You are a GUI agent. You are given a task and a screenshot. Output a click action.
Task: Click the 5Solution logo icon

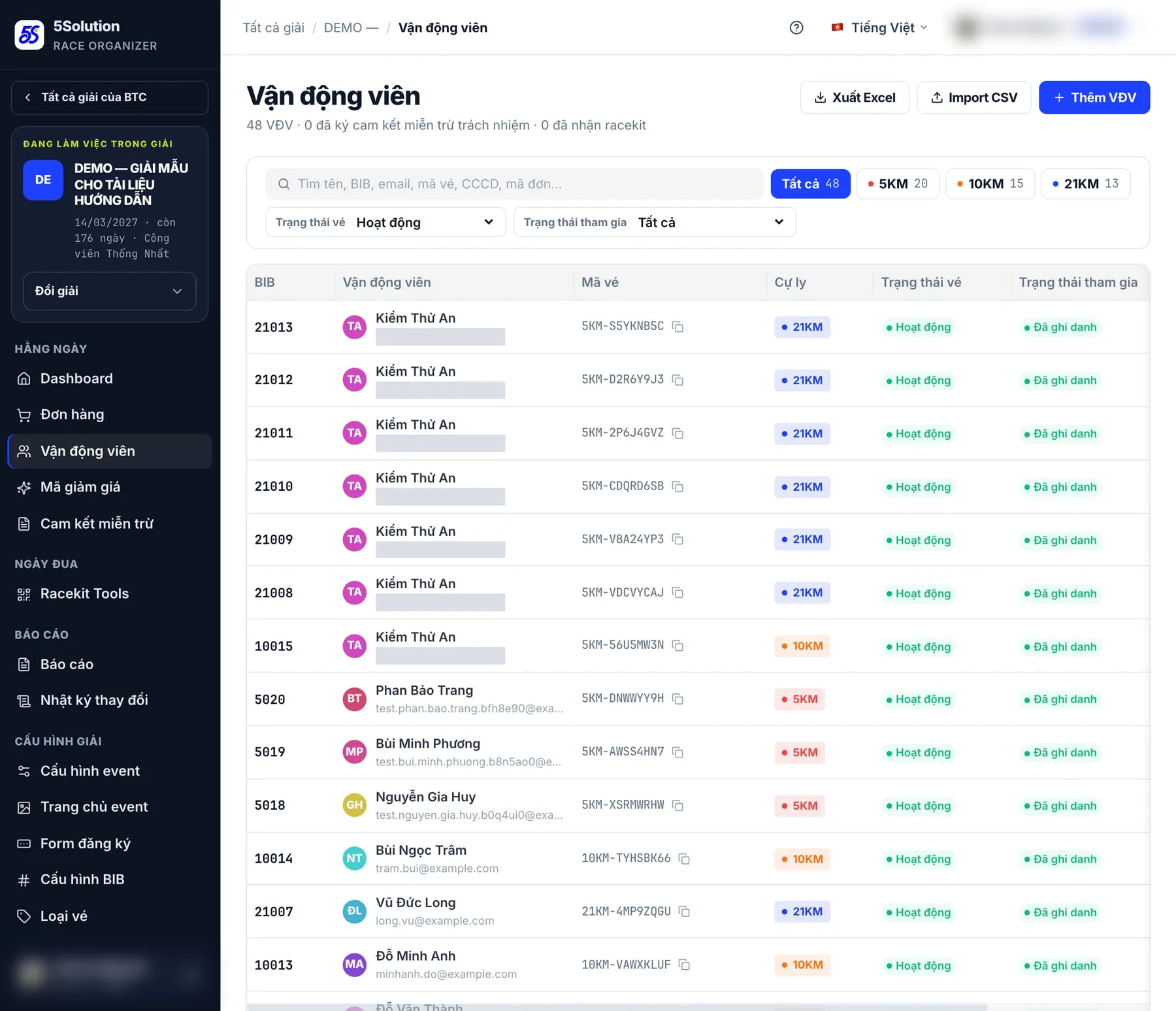pyautogui.click(x=29, y=35)
